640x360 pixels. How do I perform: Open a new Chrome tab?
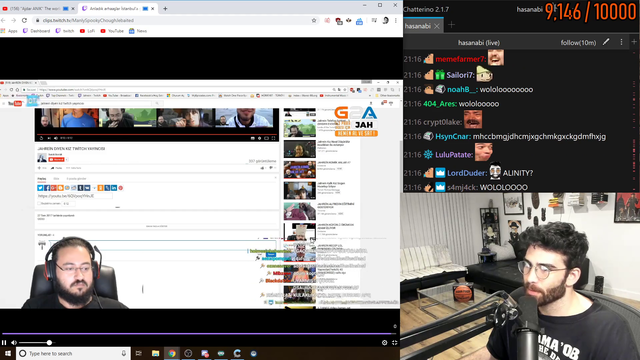(165, 8)
